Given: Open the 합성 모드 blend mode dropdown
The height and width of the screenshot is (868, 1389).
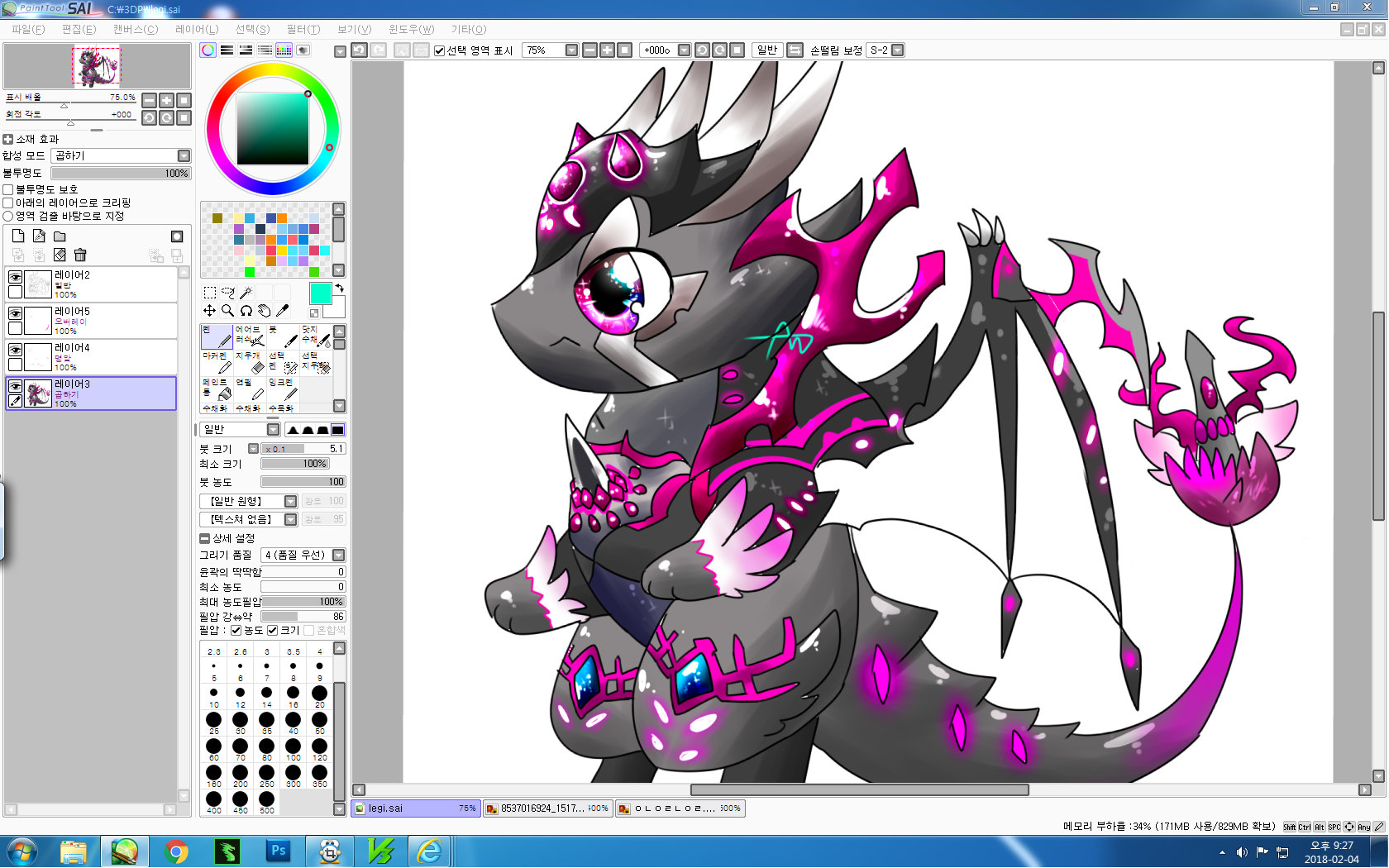Looking at the screenshot, I should click(121, 155).
